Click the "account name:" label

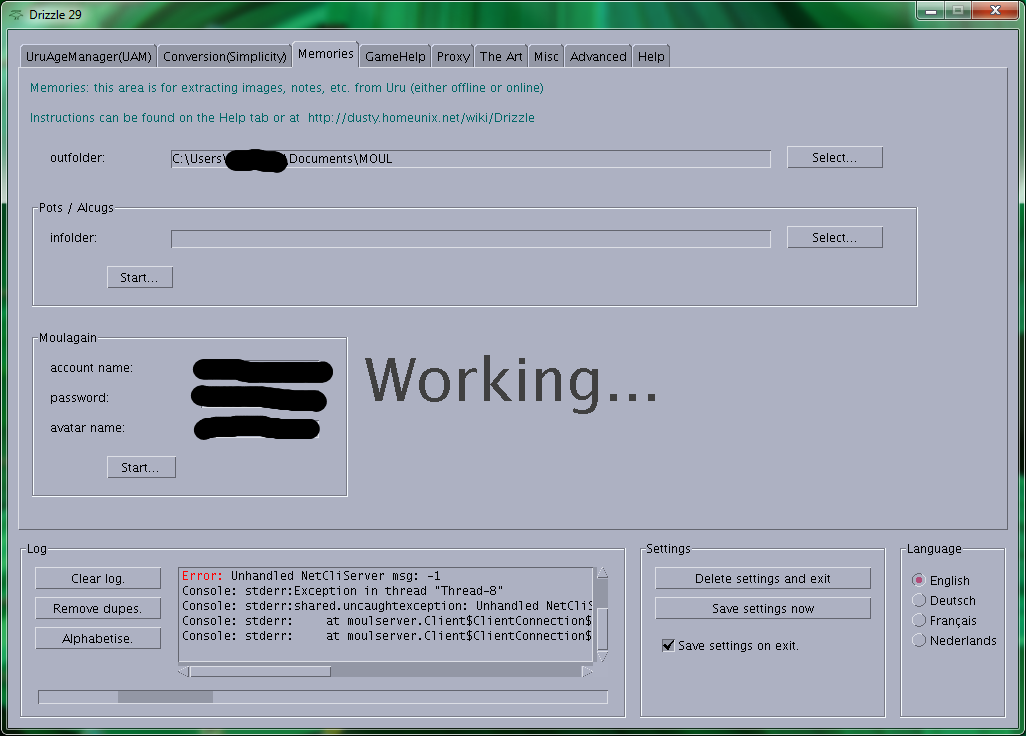coord(91,368)
